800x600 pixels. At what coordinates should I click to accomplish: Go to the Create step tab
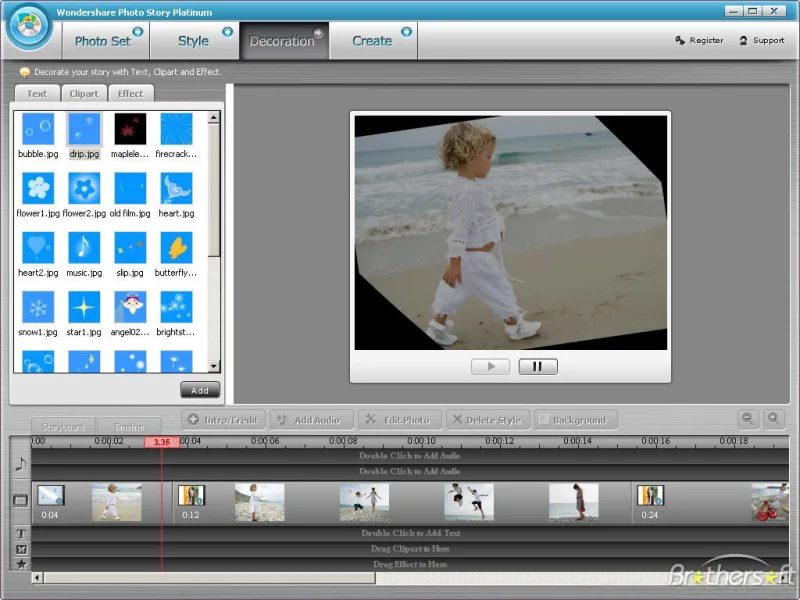click(373, 41)
